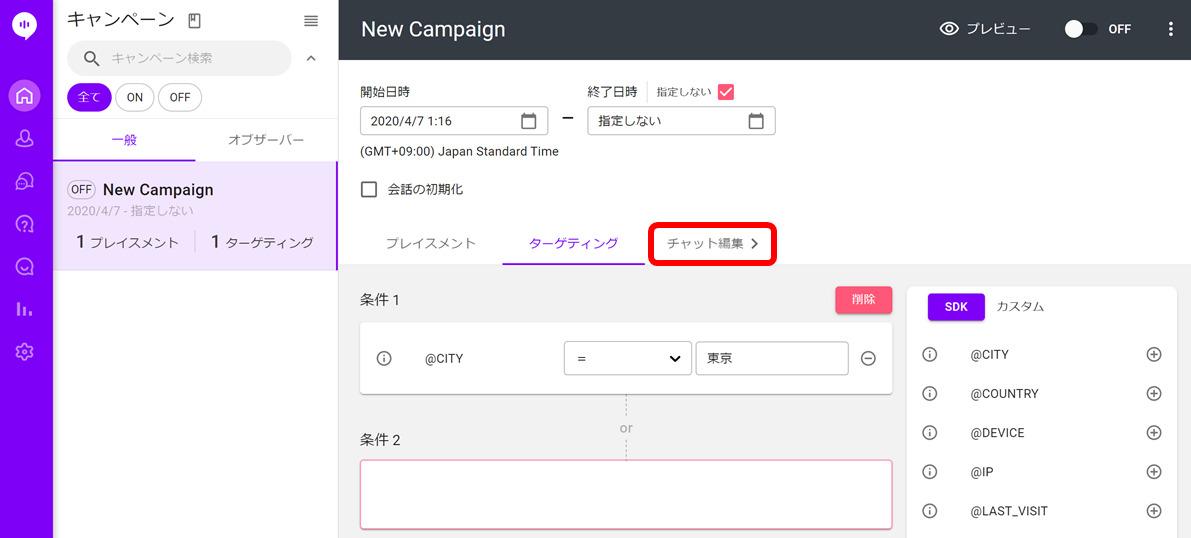Add @CITY variable with plus icon

point(1154,354)
